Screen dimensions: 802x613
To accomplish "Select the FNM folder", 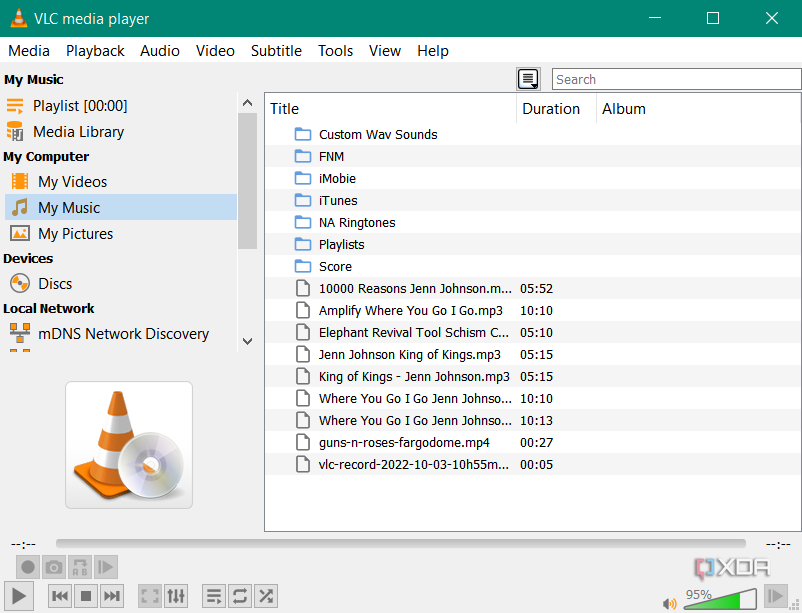I will 533,157.
